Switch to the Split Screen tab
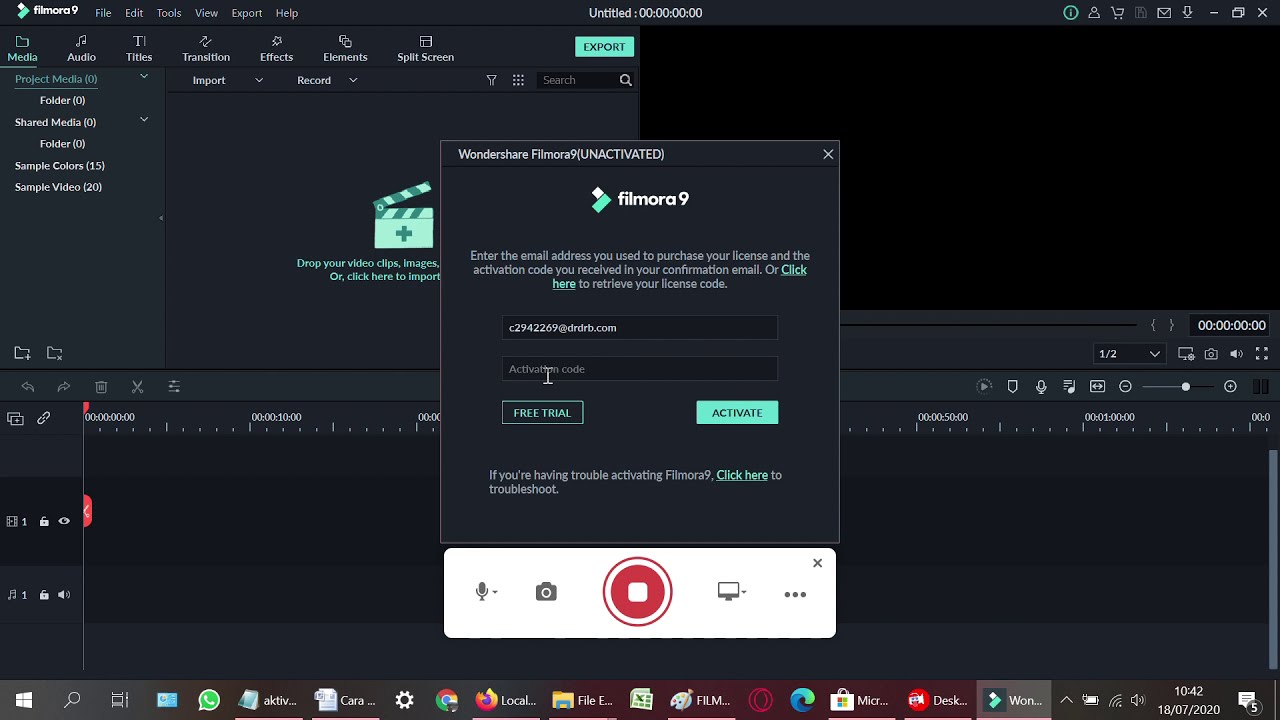The image size is (1280, 720). tap(425, 48)
